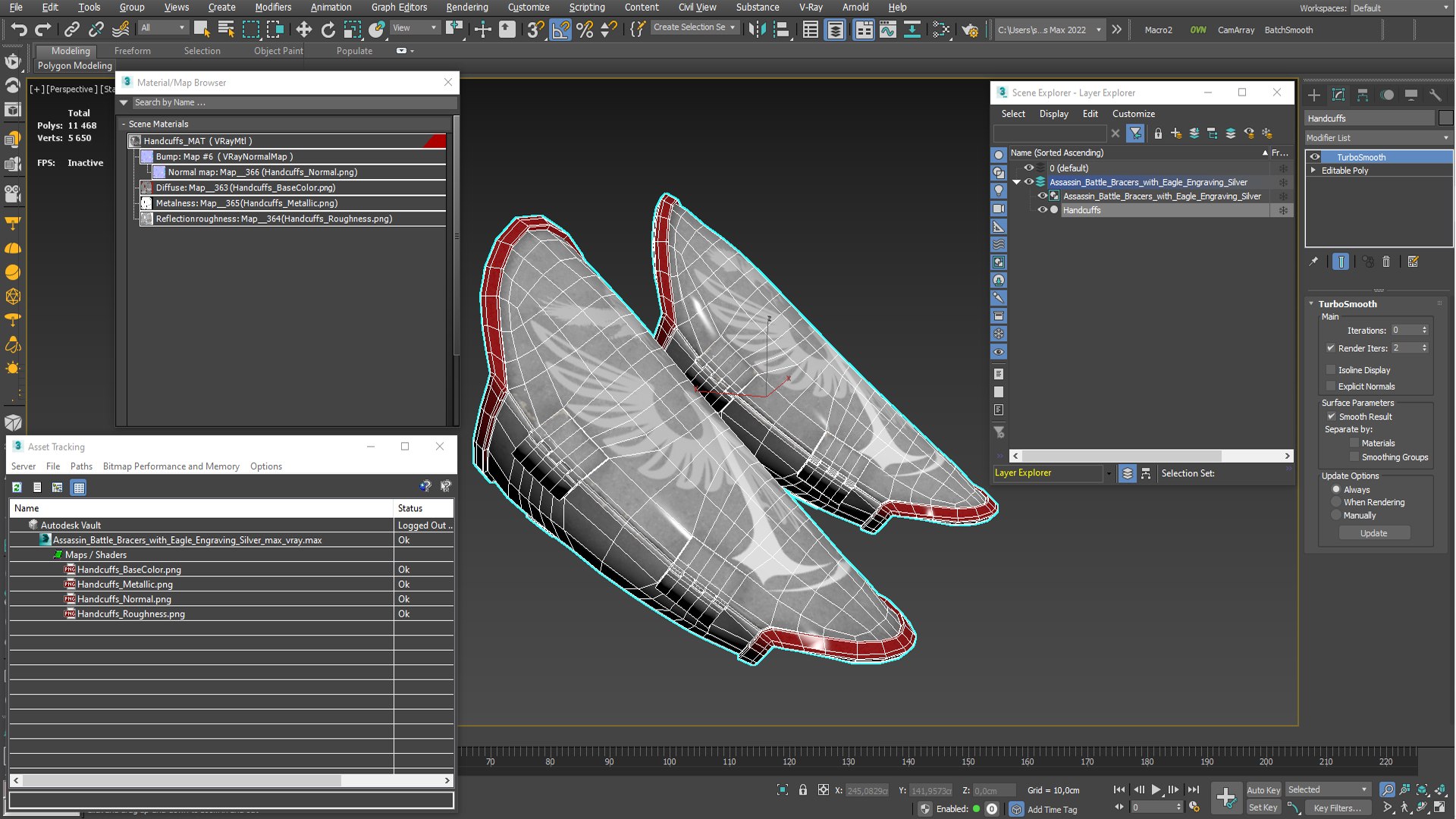1456x819 pixels.
Task: Check Separate by Materials
Action: (x=1354, y=443)
